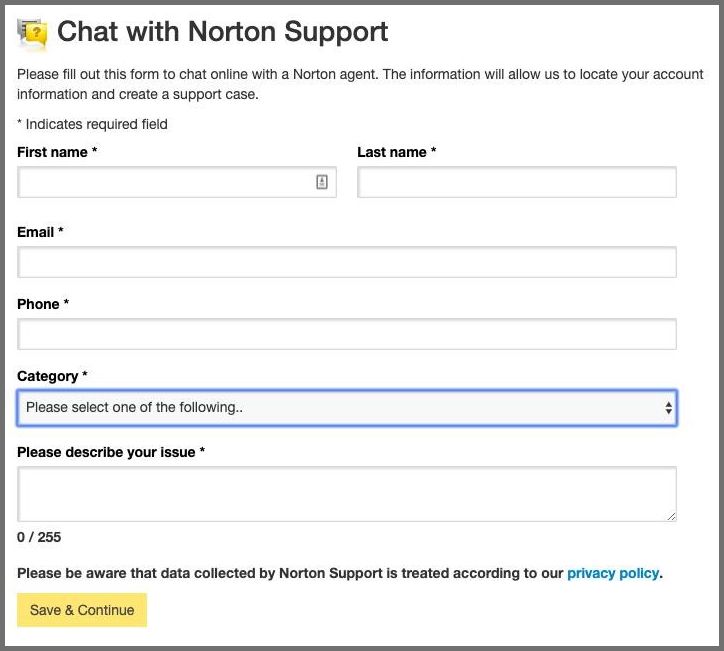The width and height of the screenshot is (724, 651).
Task: Click the Norton chat support bubble icon
Action: [32, 34]
